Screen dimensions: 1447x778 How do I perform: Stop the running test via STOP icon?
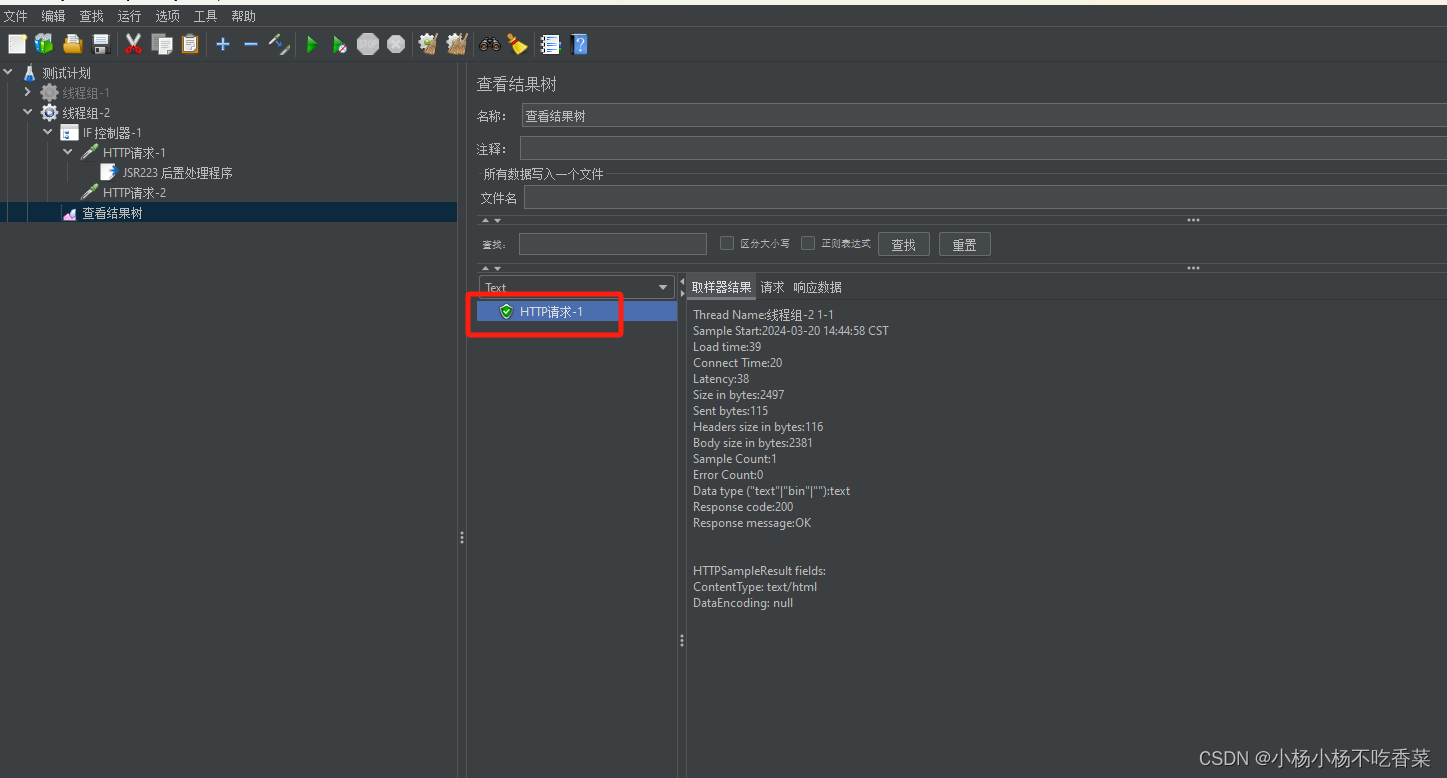tap(368, 44)
